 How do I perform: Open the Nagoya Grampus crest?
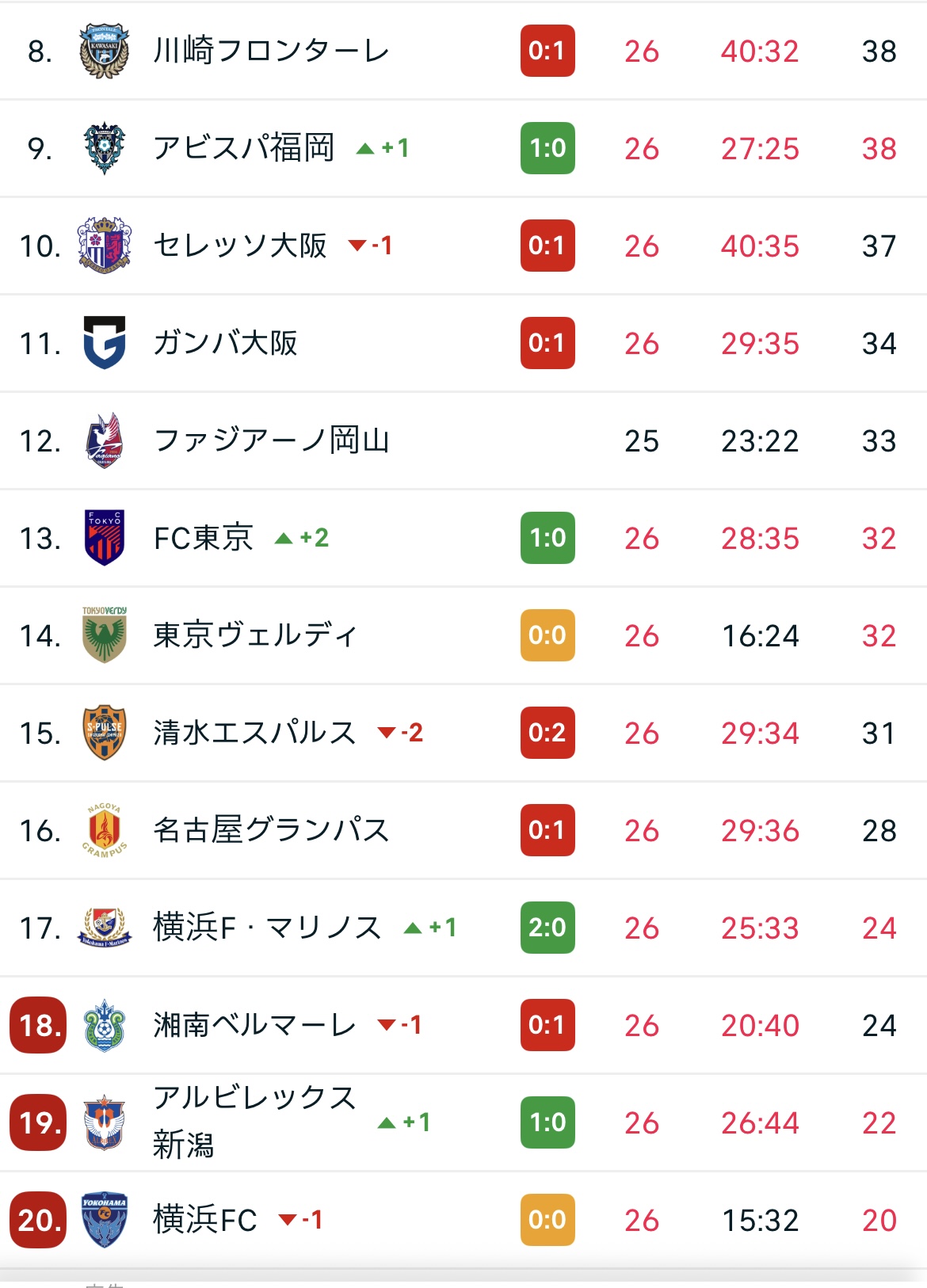pos(105,830)
